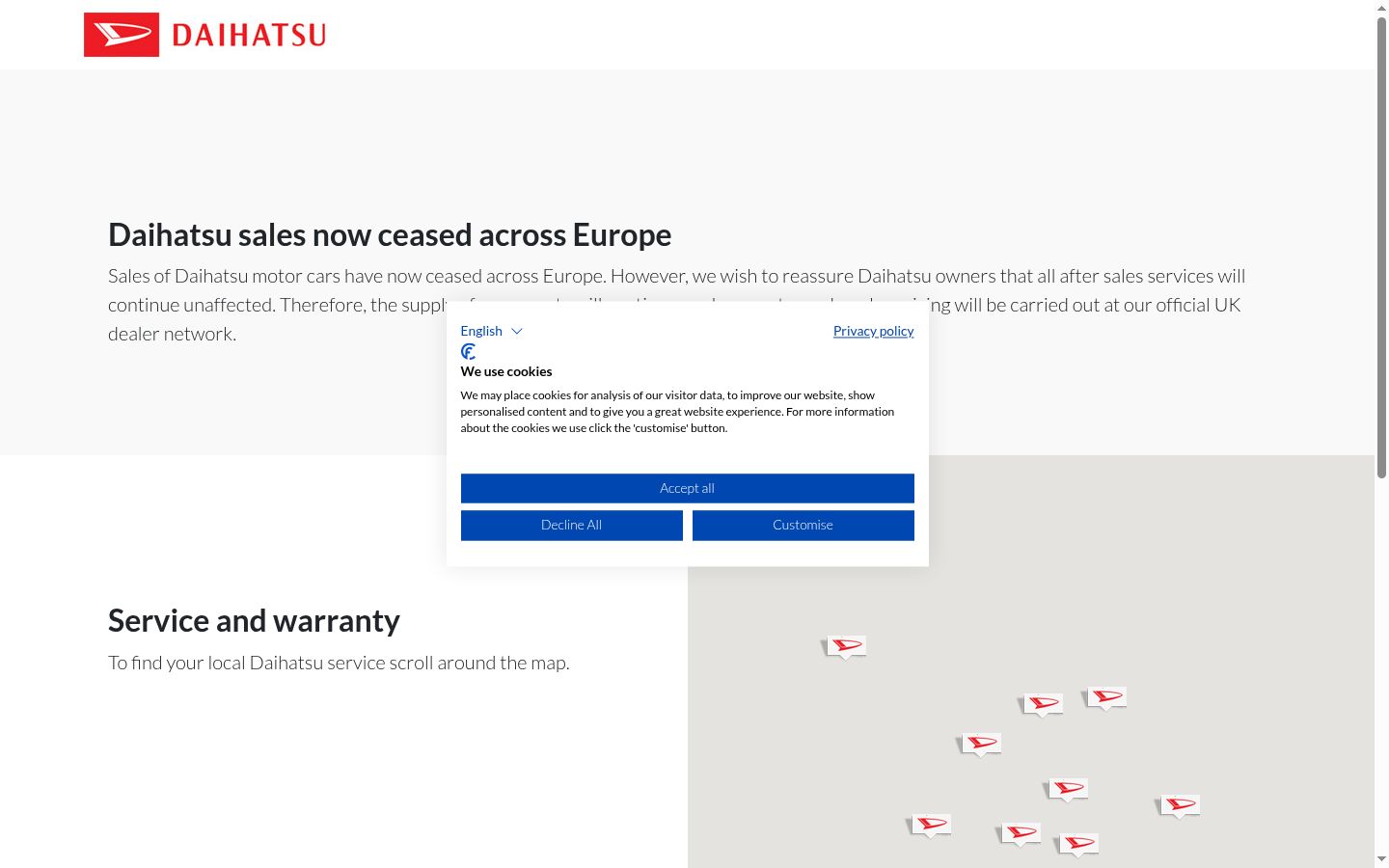Open the English language dropdown

tap(491, 331)
